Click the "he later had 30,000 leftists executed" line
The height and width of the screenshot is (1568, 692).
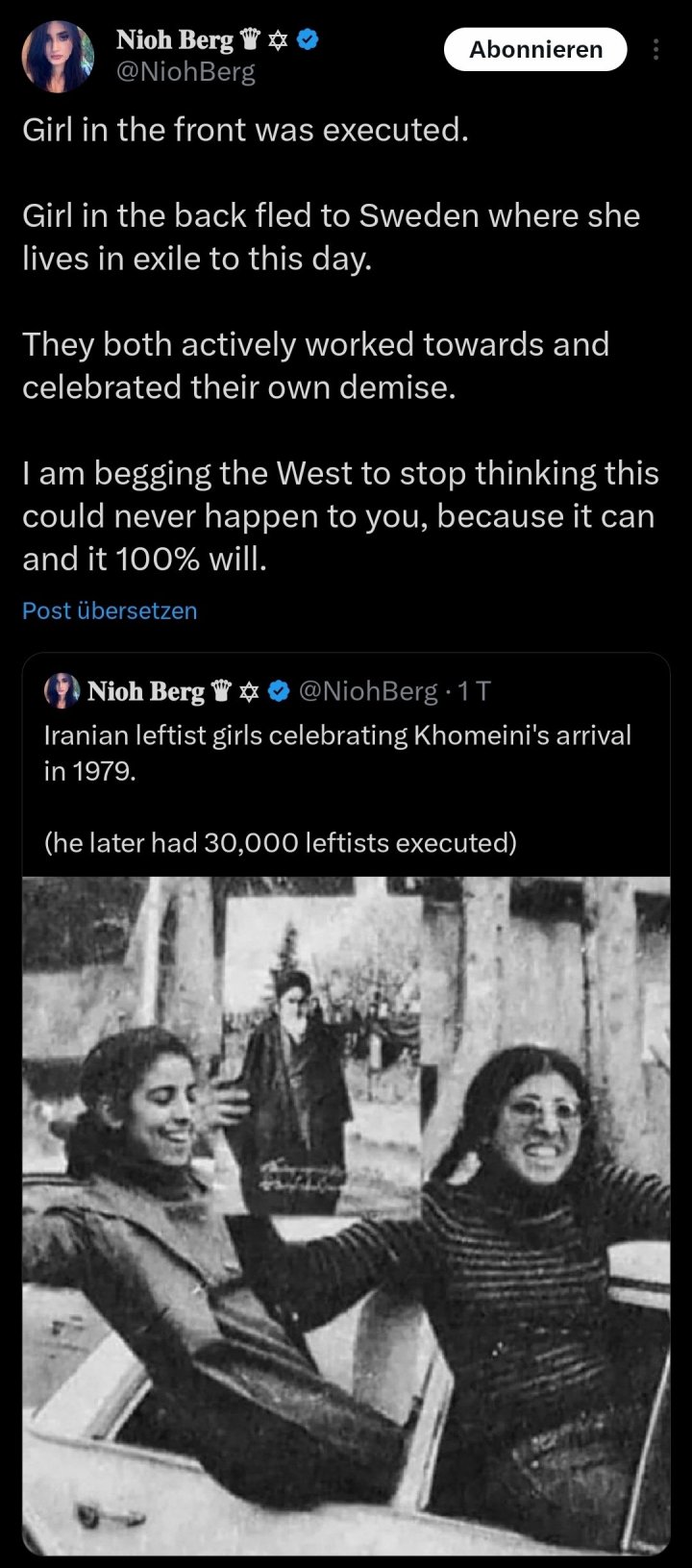click(x=280, y=842)
